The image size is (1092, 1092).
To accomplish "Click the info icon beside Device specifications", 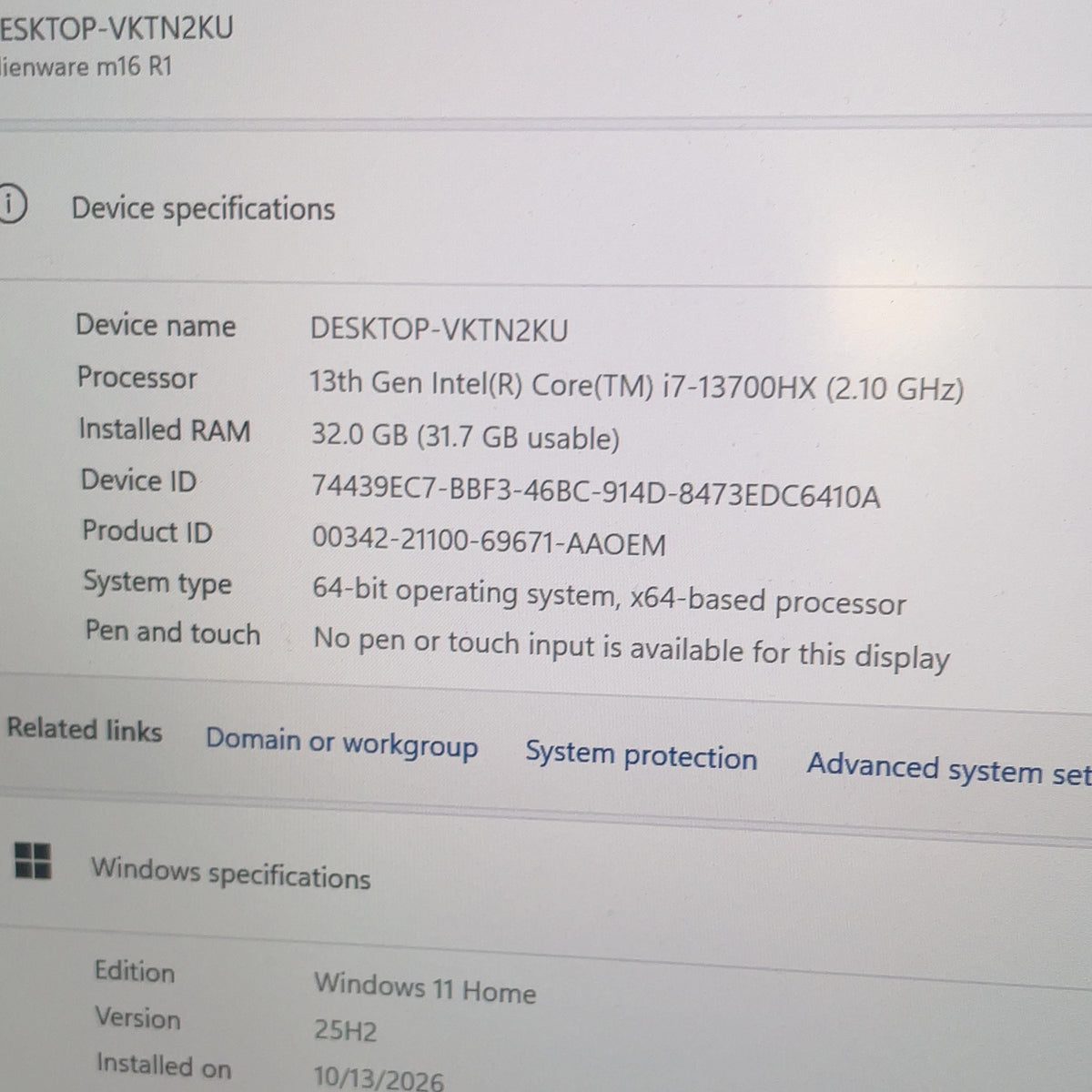I will [11, 205].
